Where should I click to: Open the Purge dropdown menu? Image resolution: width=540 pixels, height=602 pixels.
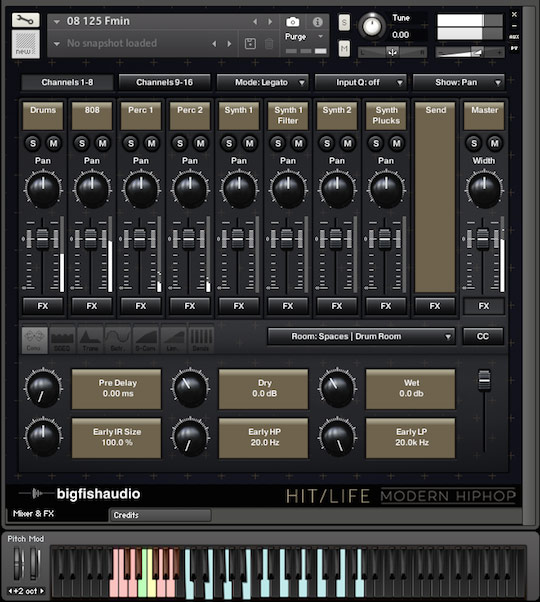(x=304, y=37)
